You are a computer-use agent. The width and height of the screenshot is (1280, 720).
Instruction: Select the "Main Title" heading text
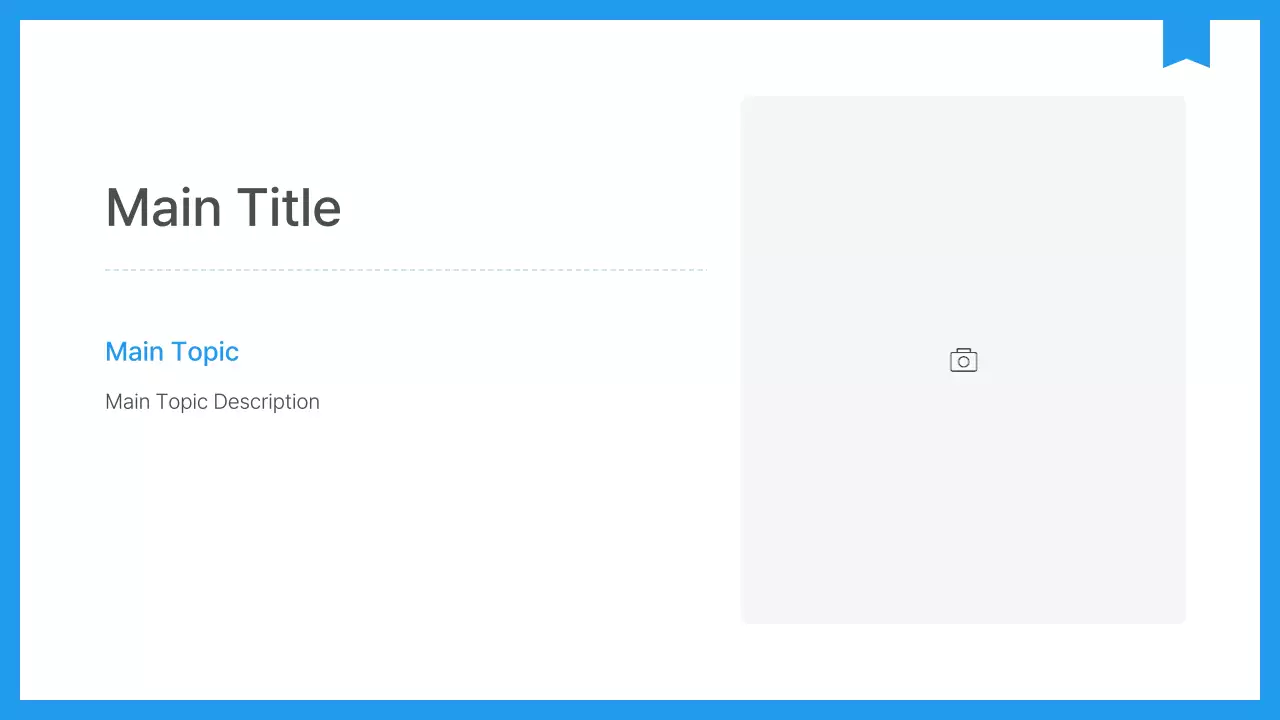coord(223,208)
